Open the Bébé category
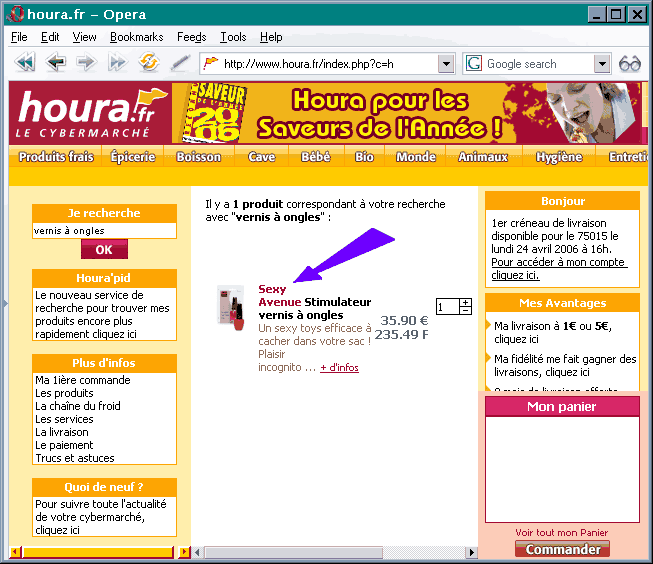The image size is (653, 564). tap(316, 157)
